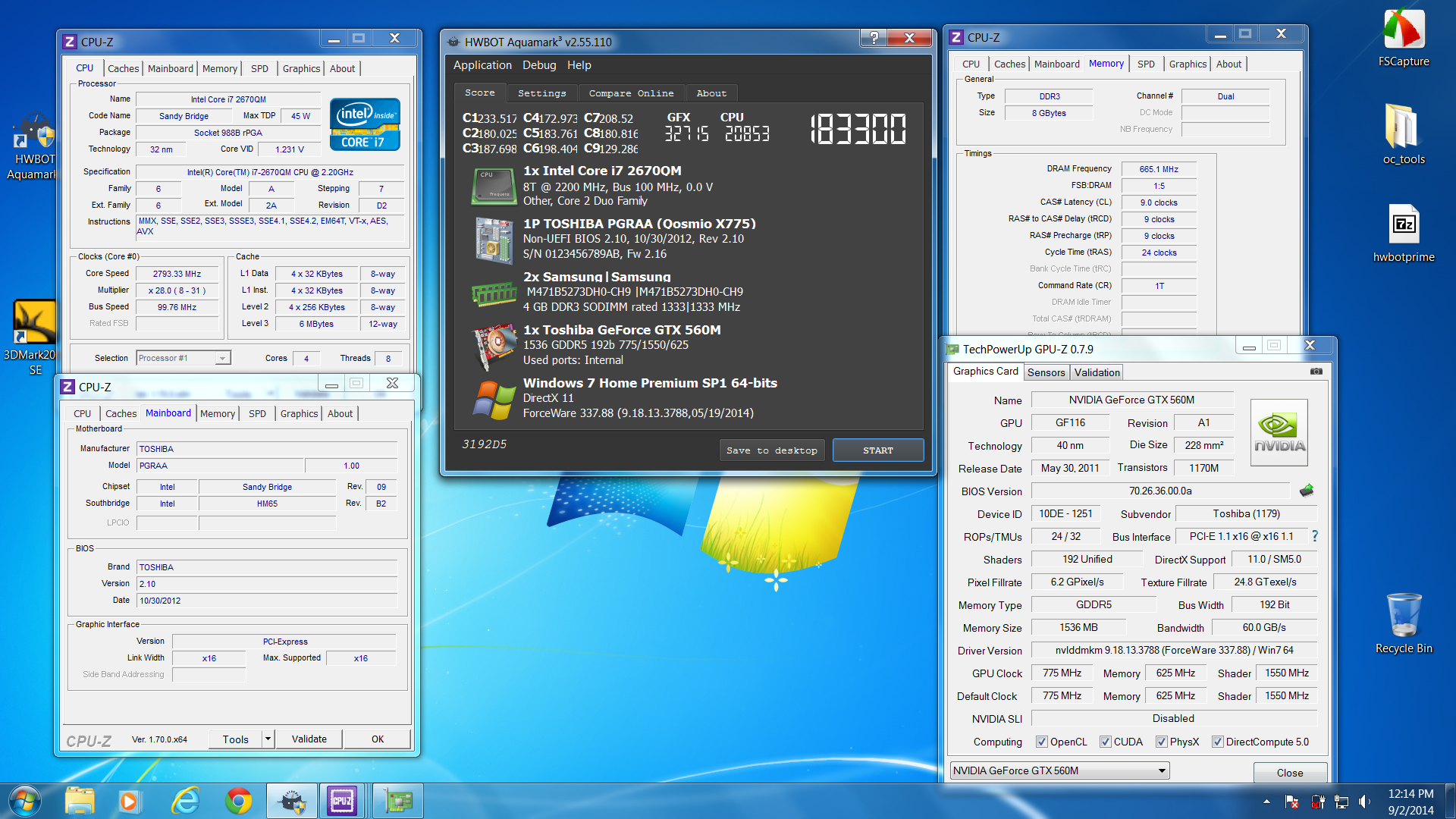Toggle the PhysX checkbox in GPU-Z
Image resolution: width=1456 pixels, height=819 pixels.
(1162, 742)
